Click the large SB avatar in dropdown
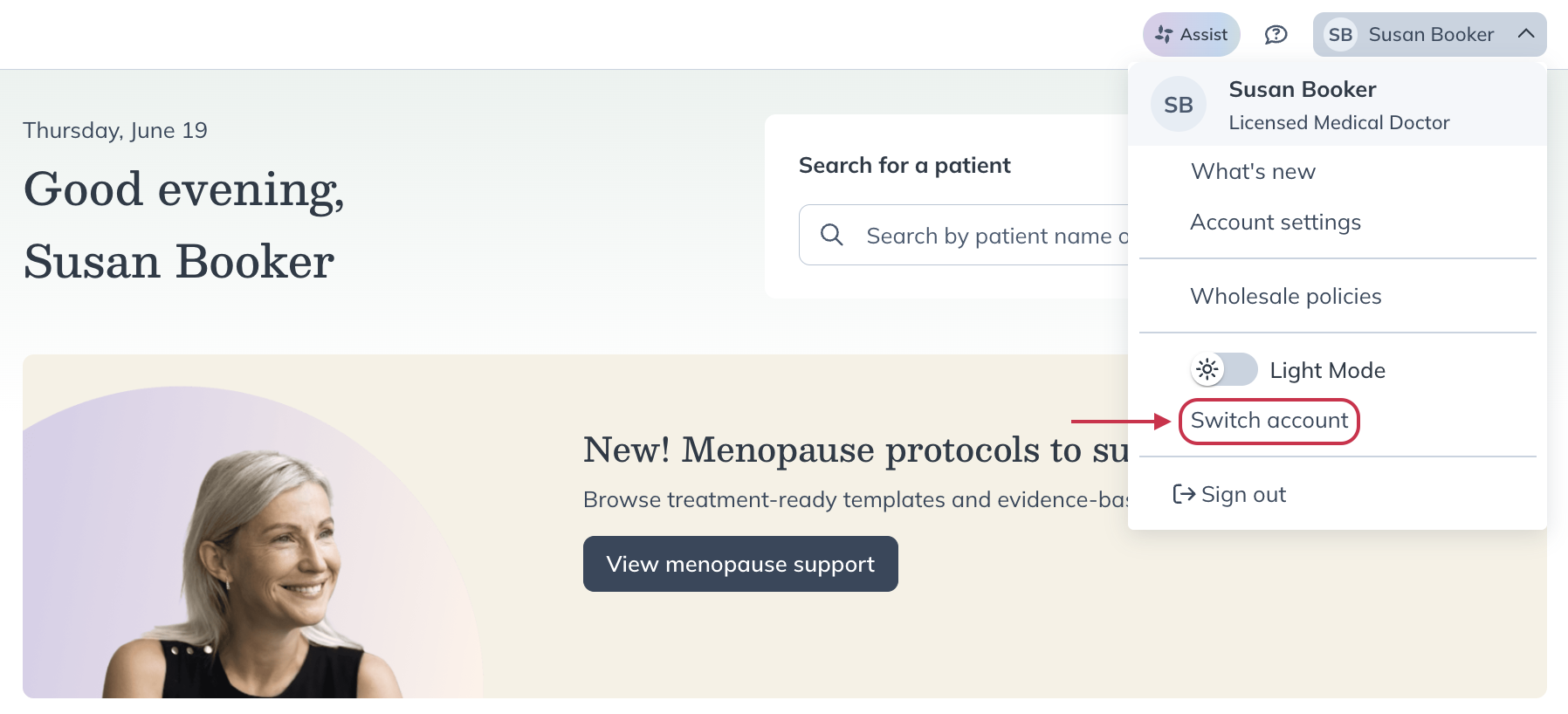This screenshot has height=714, width=1568. (x=1178, y=105)
